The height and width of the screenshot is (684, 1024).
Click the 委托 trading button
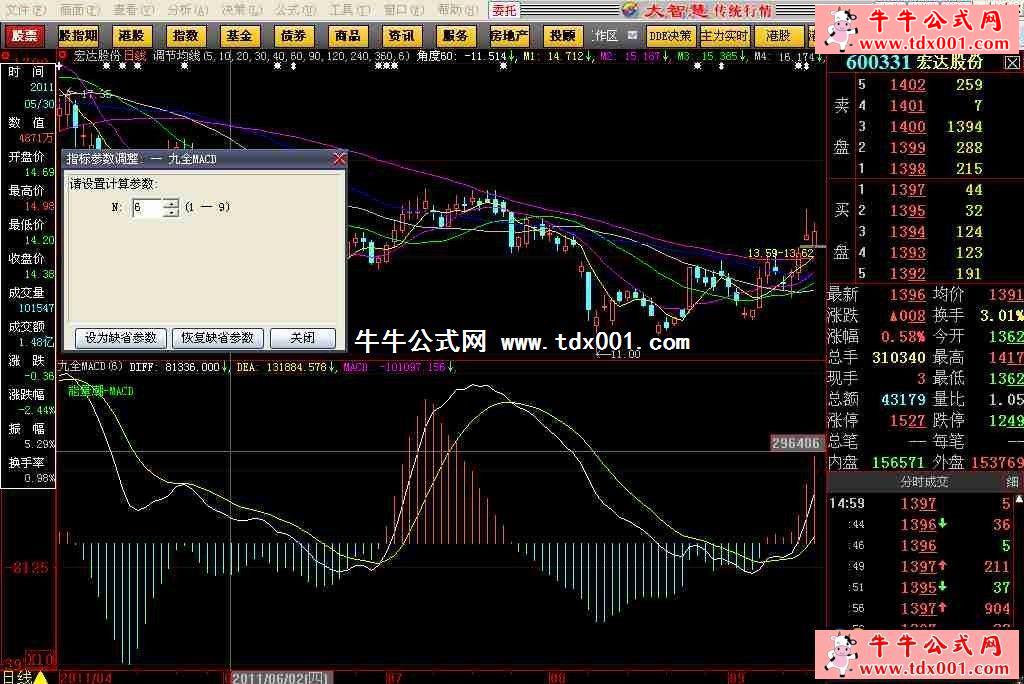point(504,10)
